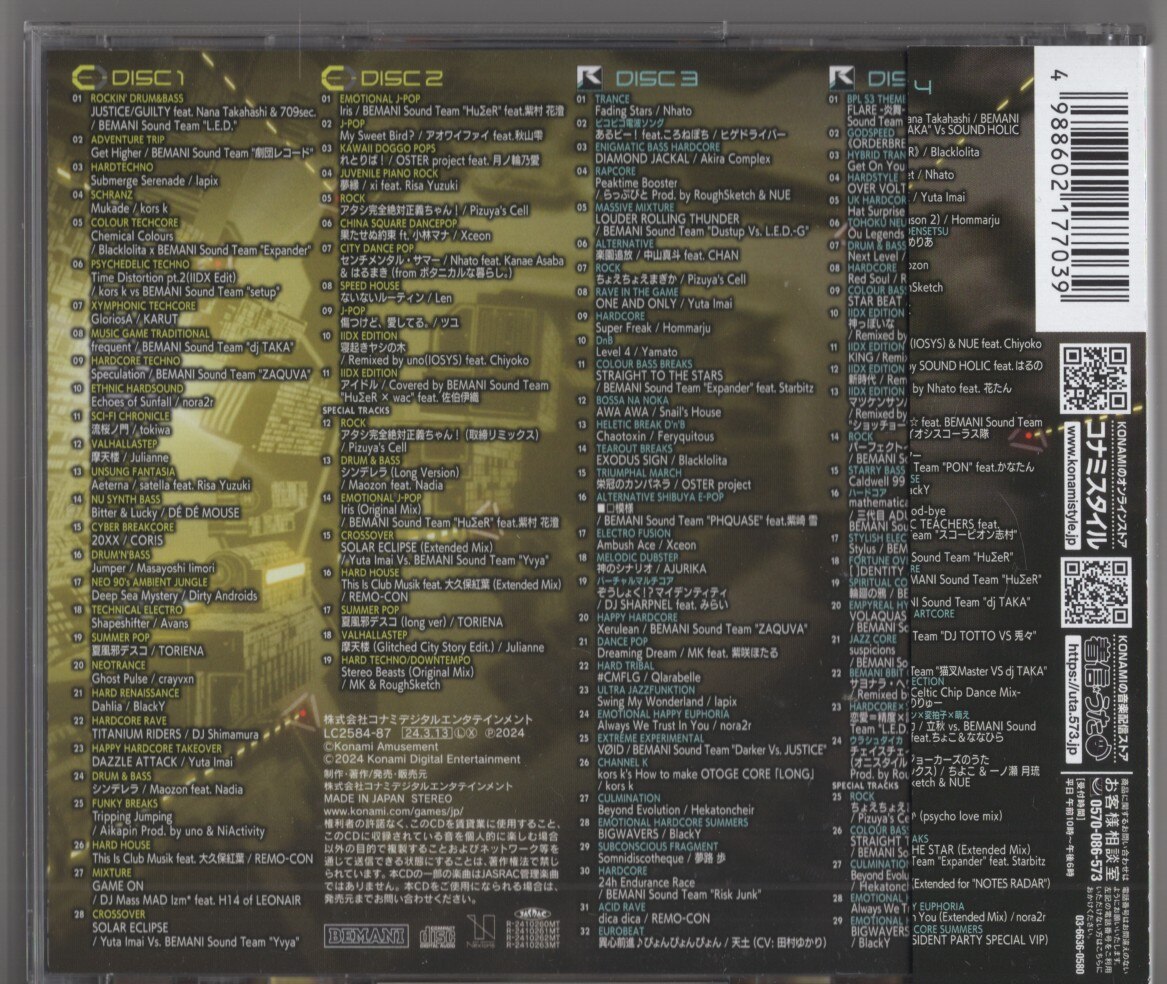
Task: Click the QR code beside コナミスタイル
Action: tap(1095, 380)
